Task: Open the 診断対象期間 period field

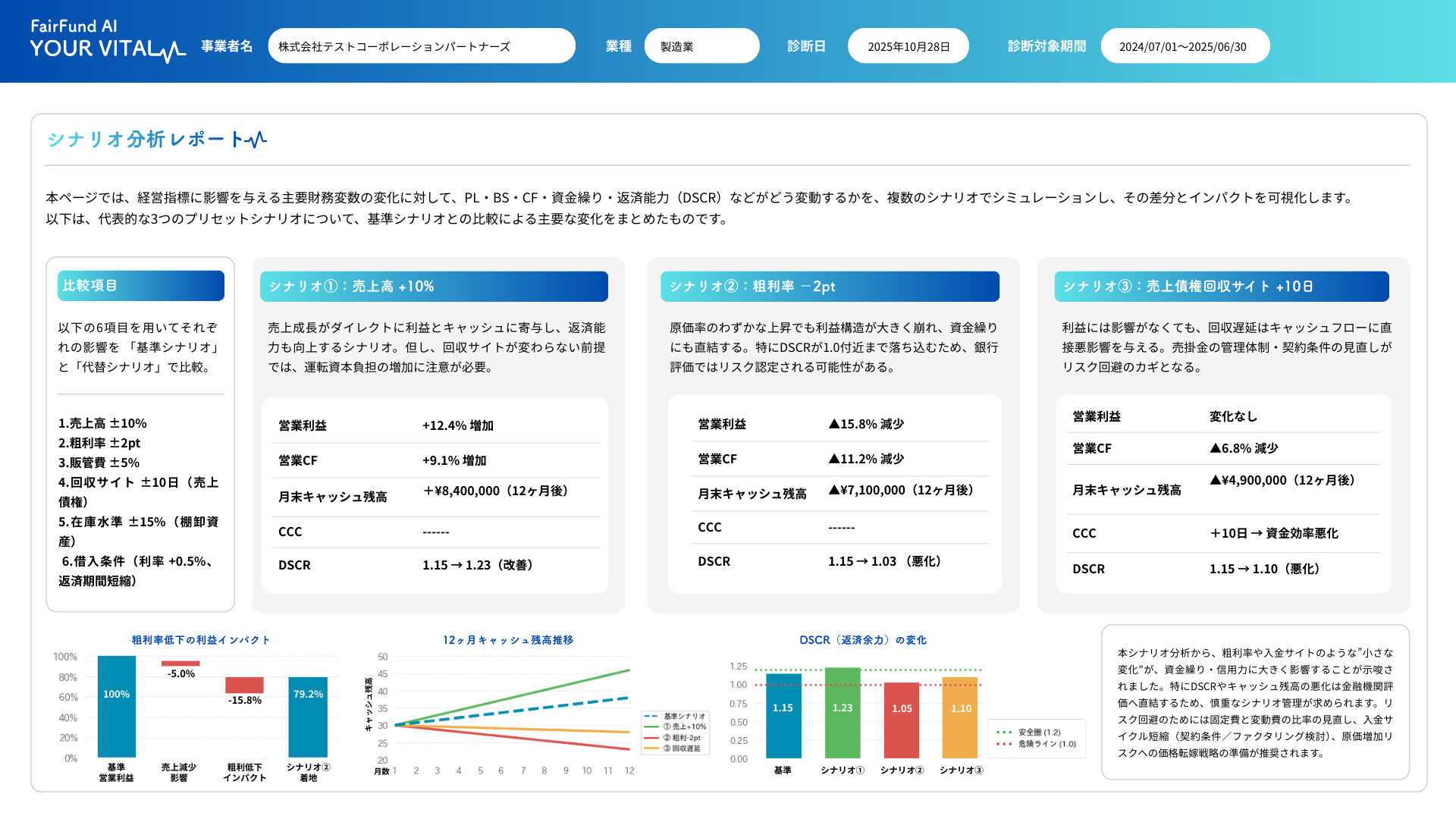Action: point(1184,46)
